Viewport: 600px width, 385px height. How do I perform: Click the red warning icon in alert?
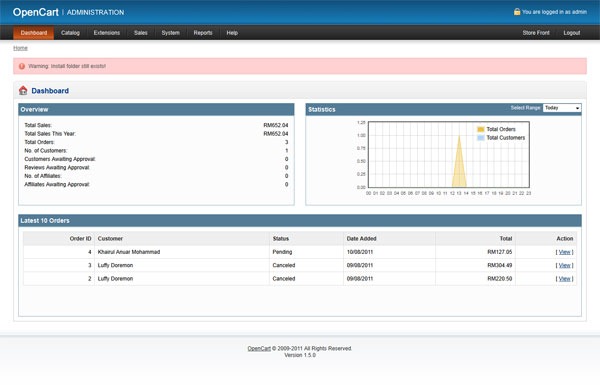coord(22,66)
